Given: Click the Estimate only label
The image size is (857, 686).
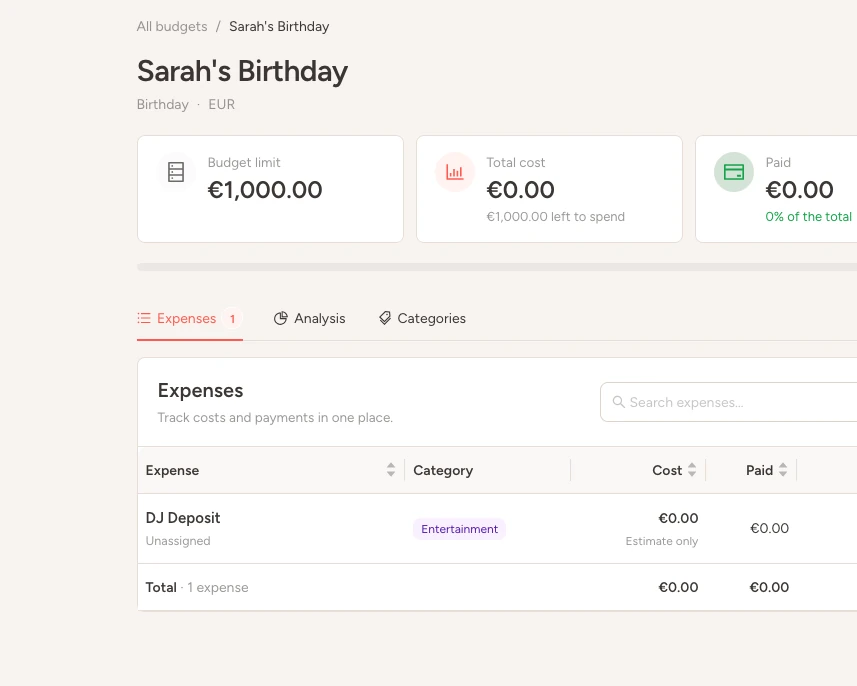Looking at the screenshot, I should click(662, 541).
